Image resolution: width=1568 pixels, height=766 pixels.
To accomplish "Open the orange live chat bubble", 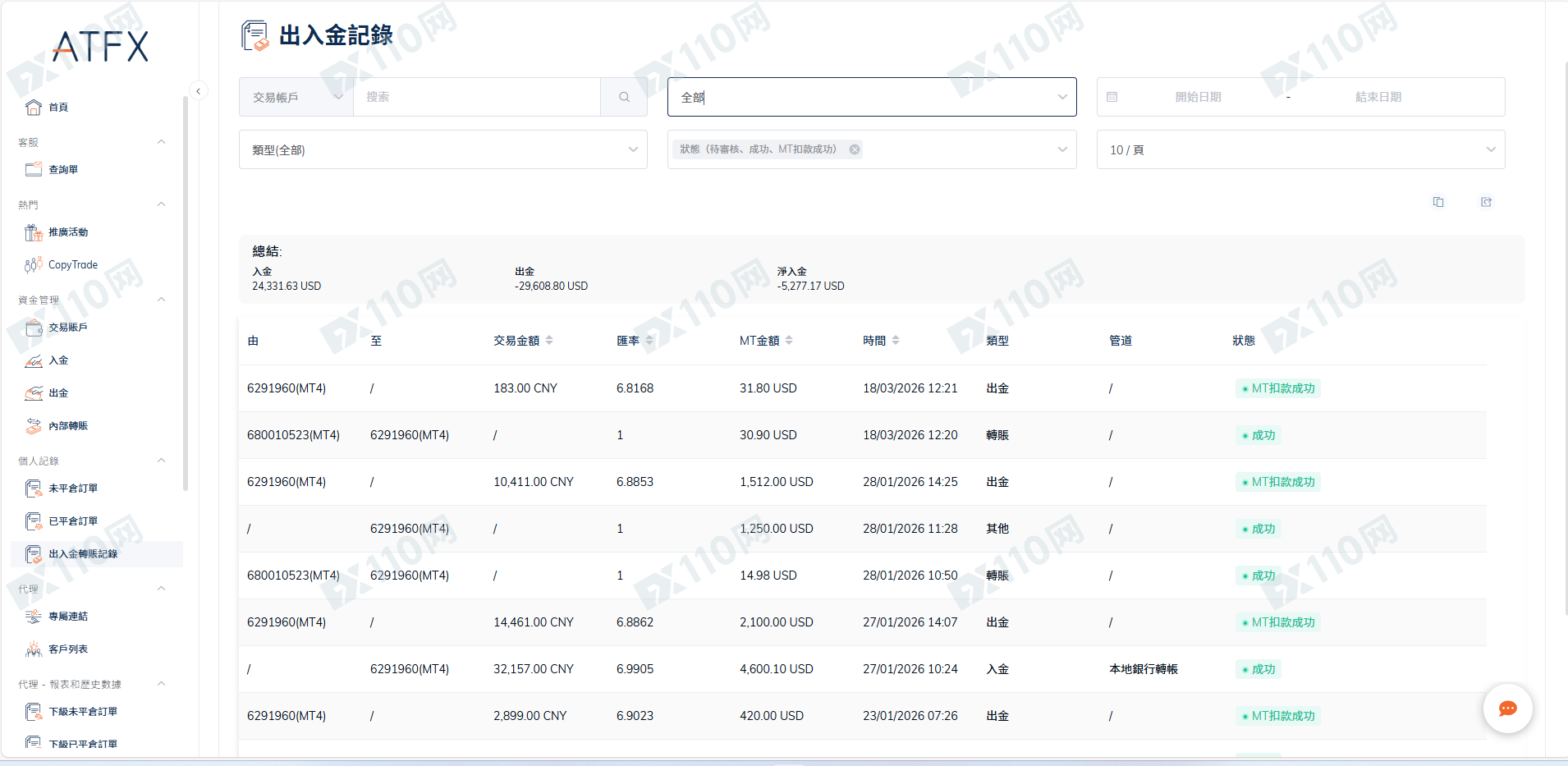I will (x=1507, y=709).
